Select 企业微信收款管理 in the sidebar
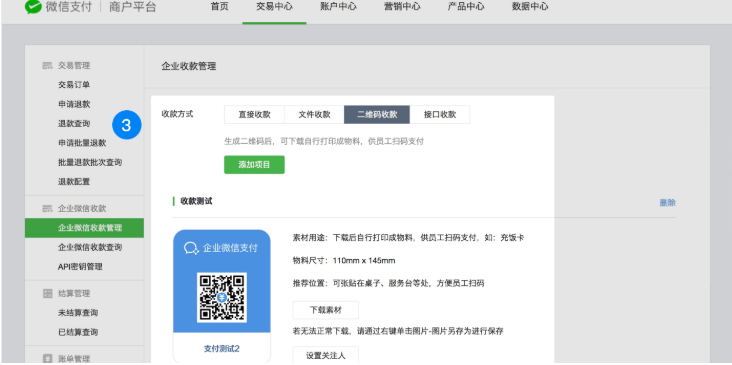 (x=84, y=228)
